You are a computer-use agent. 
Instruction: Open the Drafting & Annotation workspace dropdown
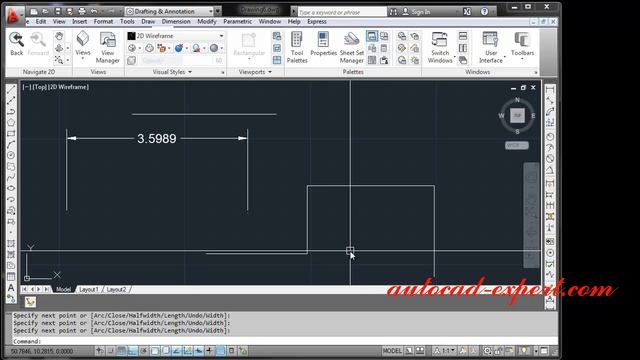(169, 11)
